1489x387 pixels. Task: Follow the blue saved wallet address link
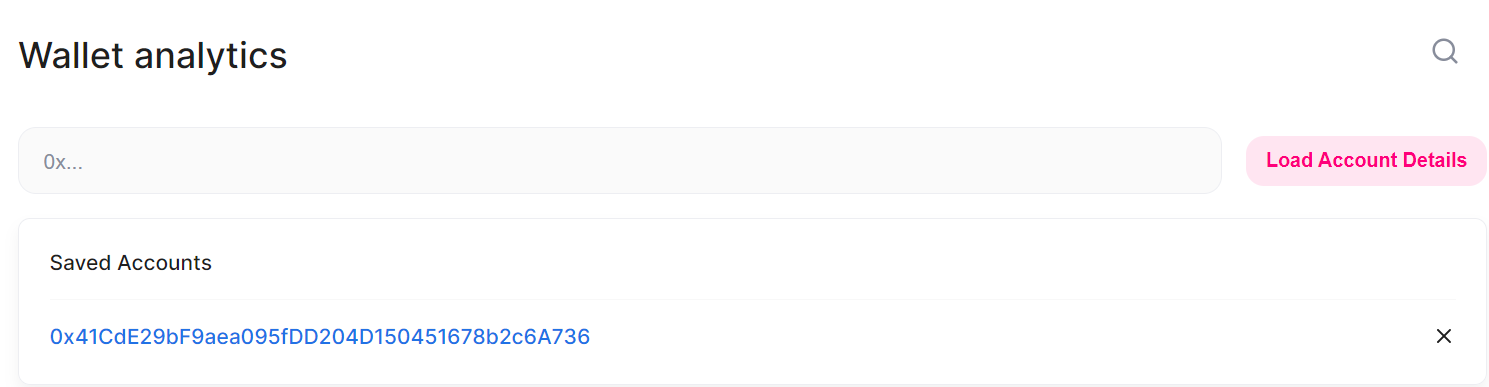[x=320, y=337]
